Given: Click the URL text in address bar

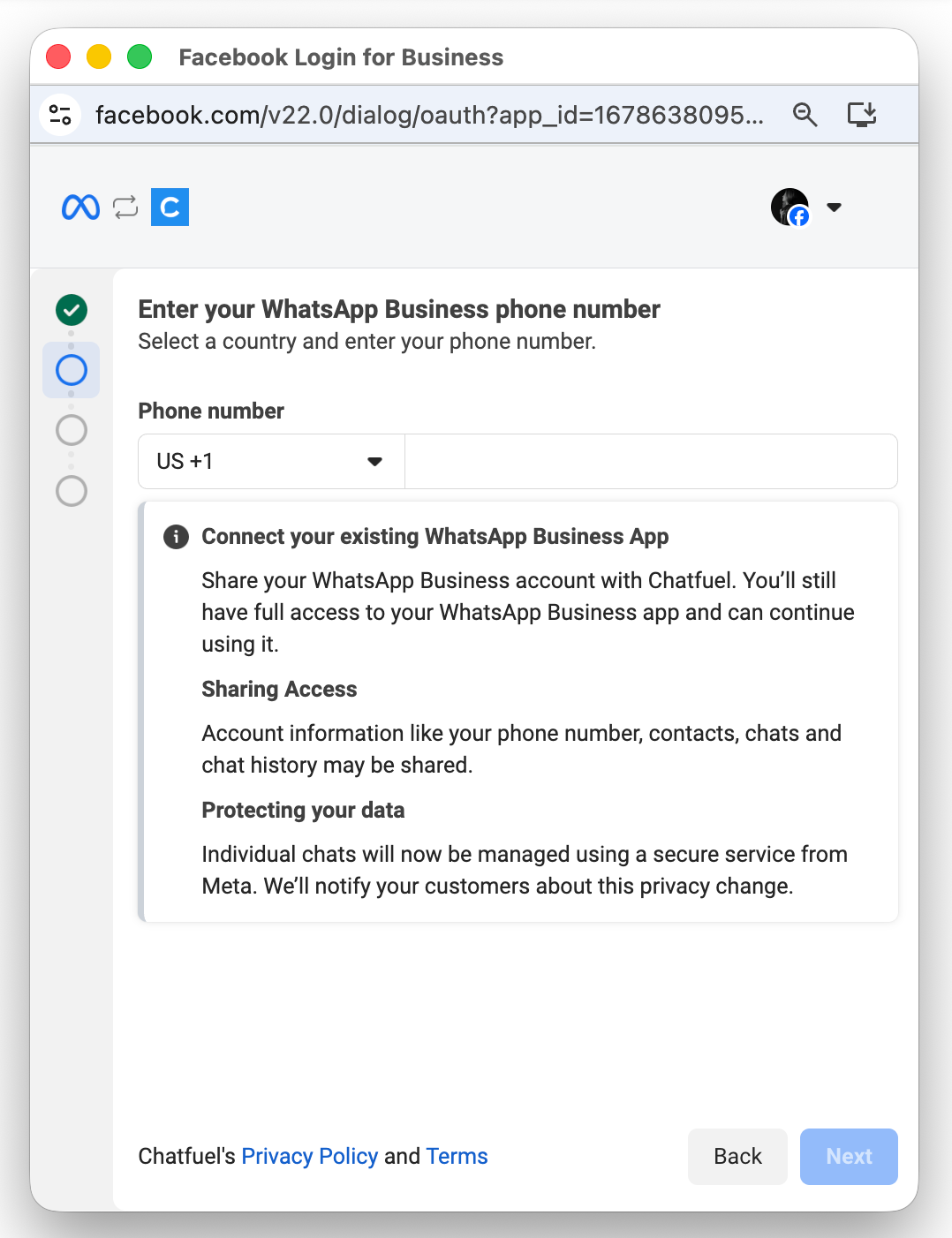Looking at the screenshot, I should (x=429, y=115).
